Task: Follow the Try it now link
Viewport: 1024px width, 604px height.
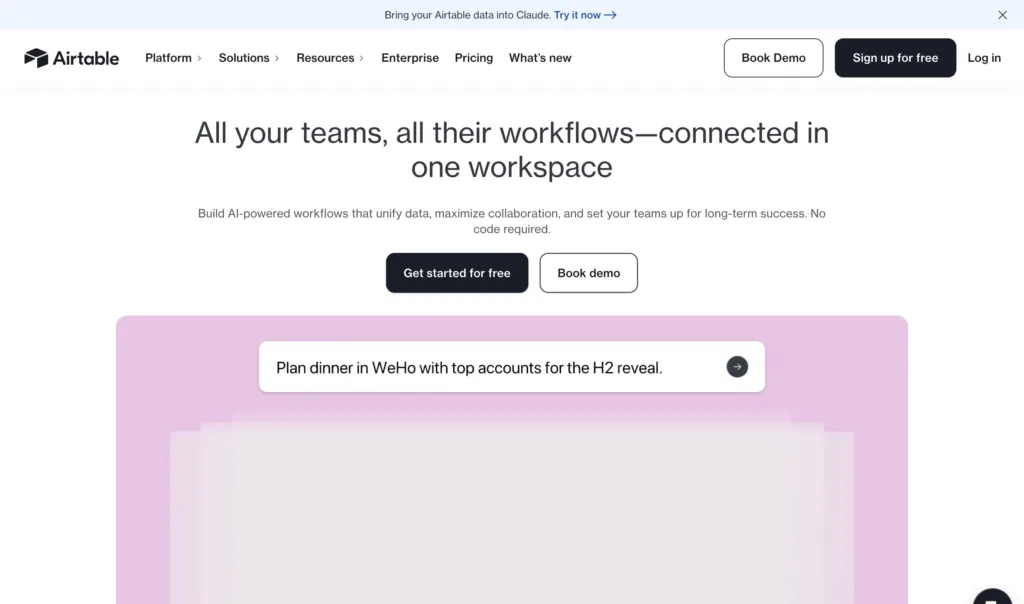Action: (x=584, y=15)
